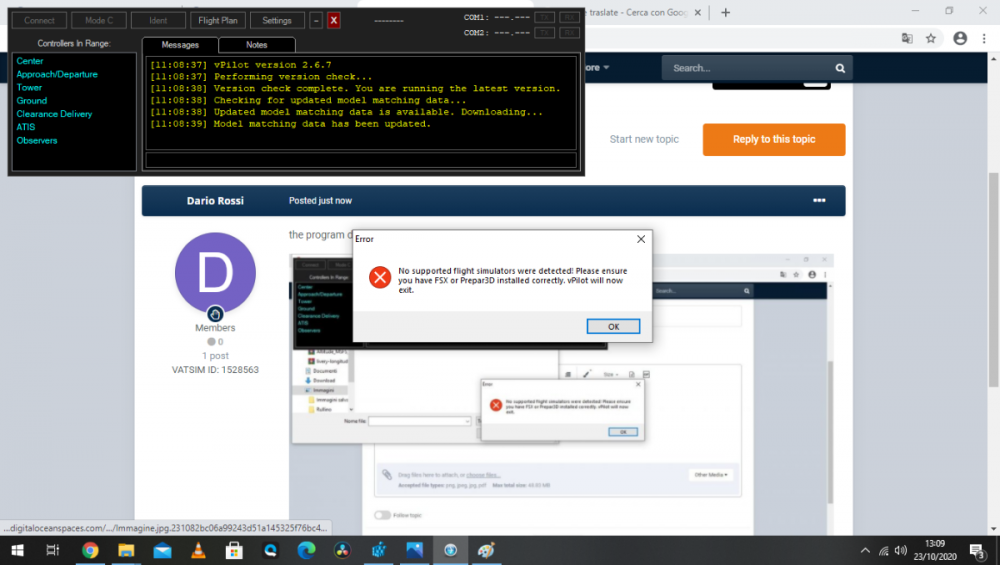Image resolution: width=1000 pixels, height=565 pixels.
Task: Launch VLC media player from taskbar
Action: pyautogui.click(x=198, y=550)
